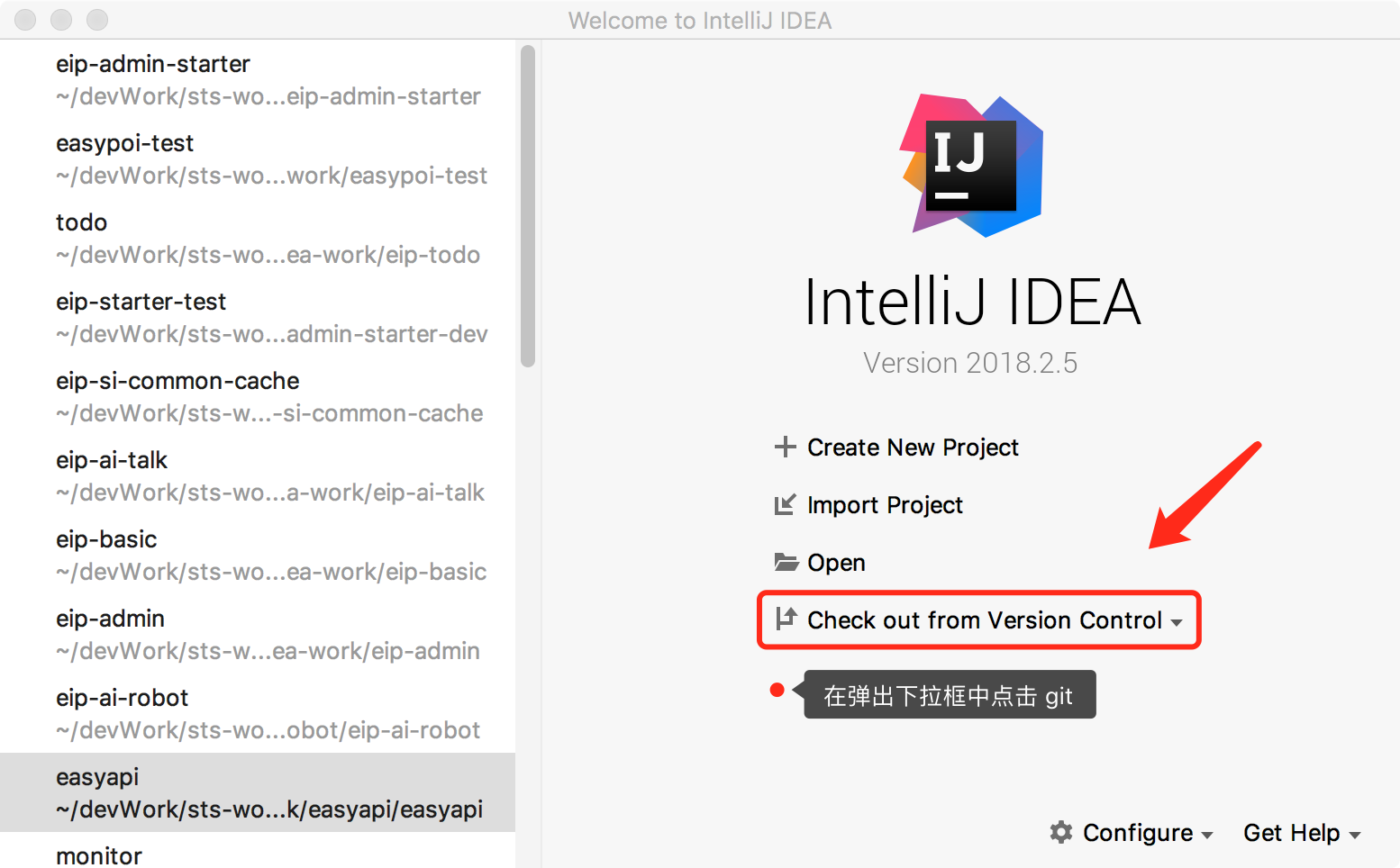Viewport: 1400px width, 868px height.
Task: Click the Version 2018.2.5 text
Action: click(x=970, y=363)
